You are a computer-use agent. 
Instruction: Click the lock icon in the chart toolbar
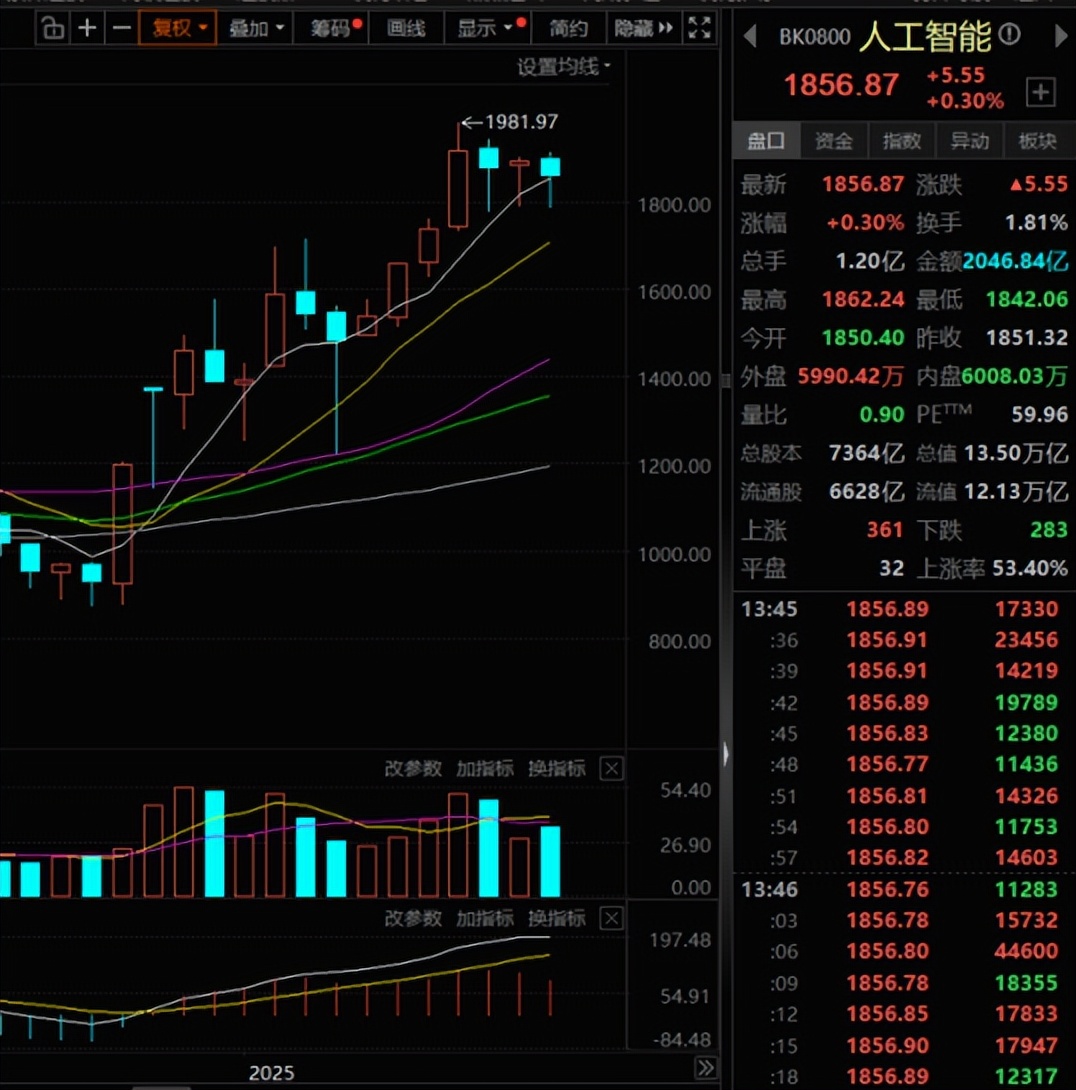[54, 28]
